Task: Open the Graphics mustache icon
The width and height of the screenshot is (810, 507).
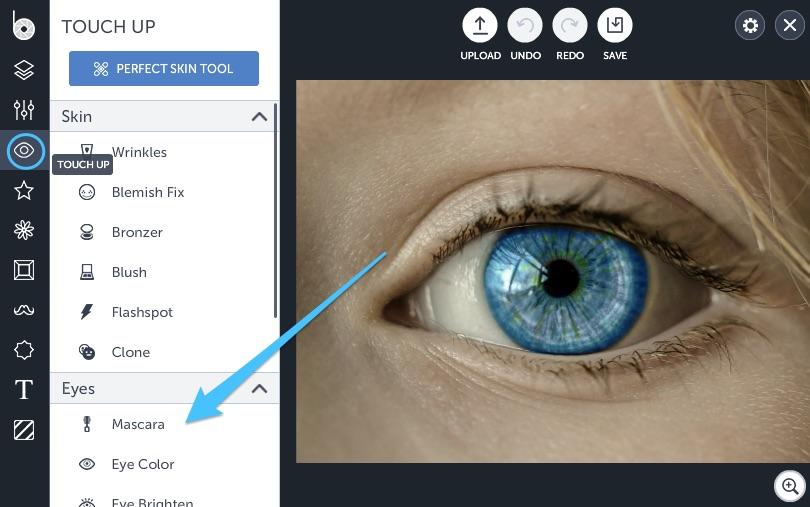Action: point(24,310)
